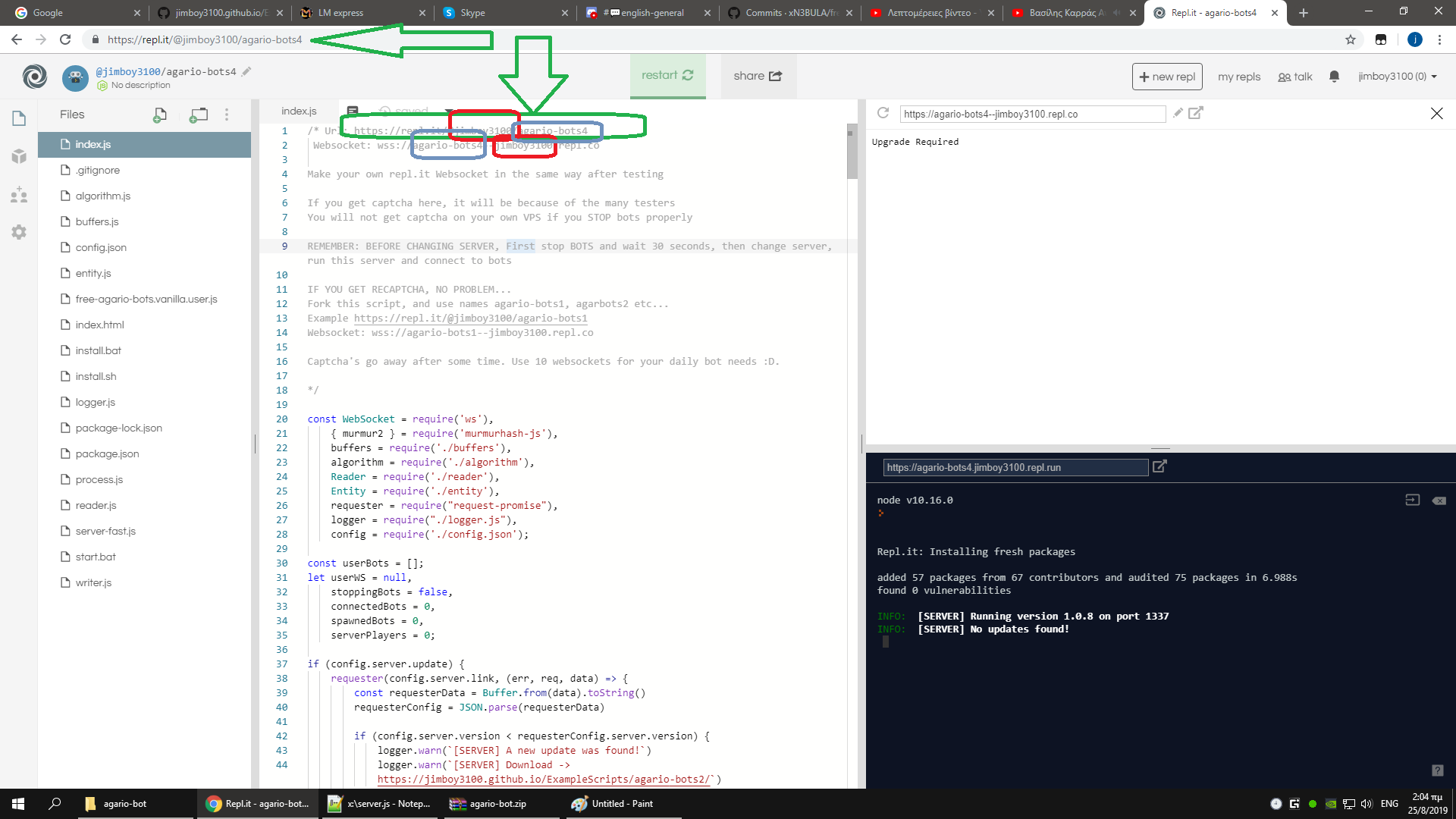Click the repl.co preview URL field
This screenshot has height=819, width=1456.
pyautogui.click(x=1032, y=114)
